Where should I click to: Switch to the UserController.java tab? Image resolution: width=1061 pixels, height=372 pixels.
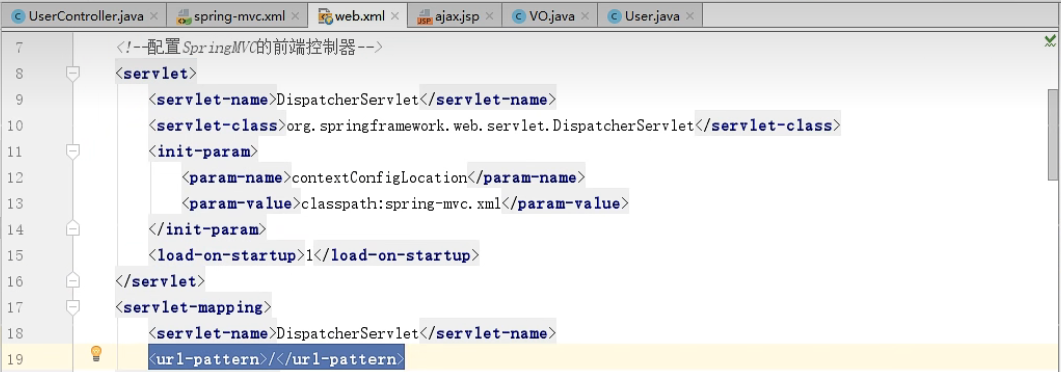[83, 16]
